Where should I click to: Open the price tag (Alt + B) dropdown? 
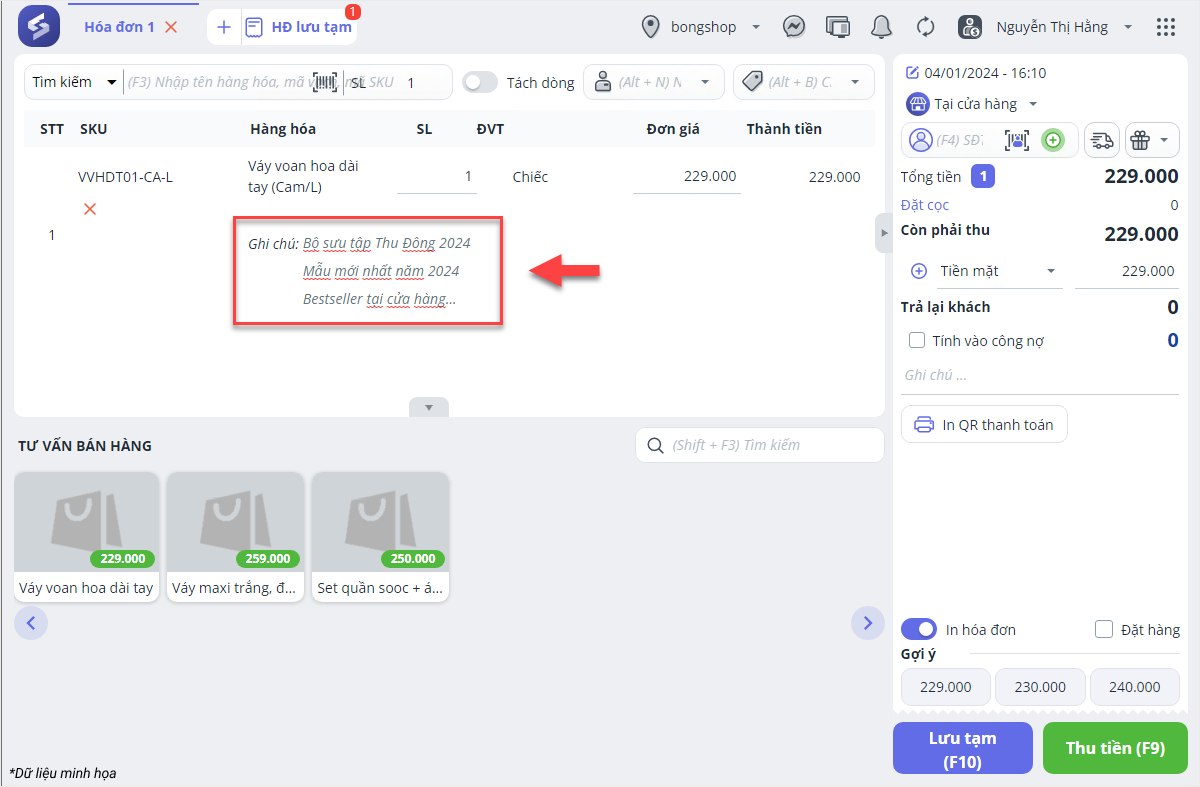pyautogui.click(x=803, y=82)
